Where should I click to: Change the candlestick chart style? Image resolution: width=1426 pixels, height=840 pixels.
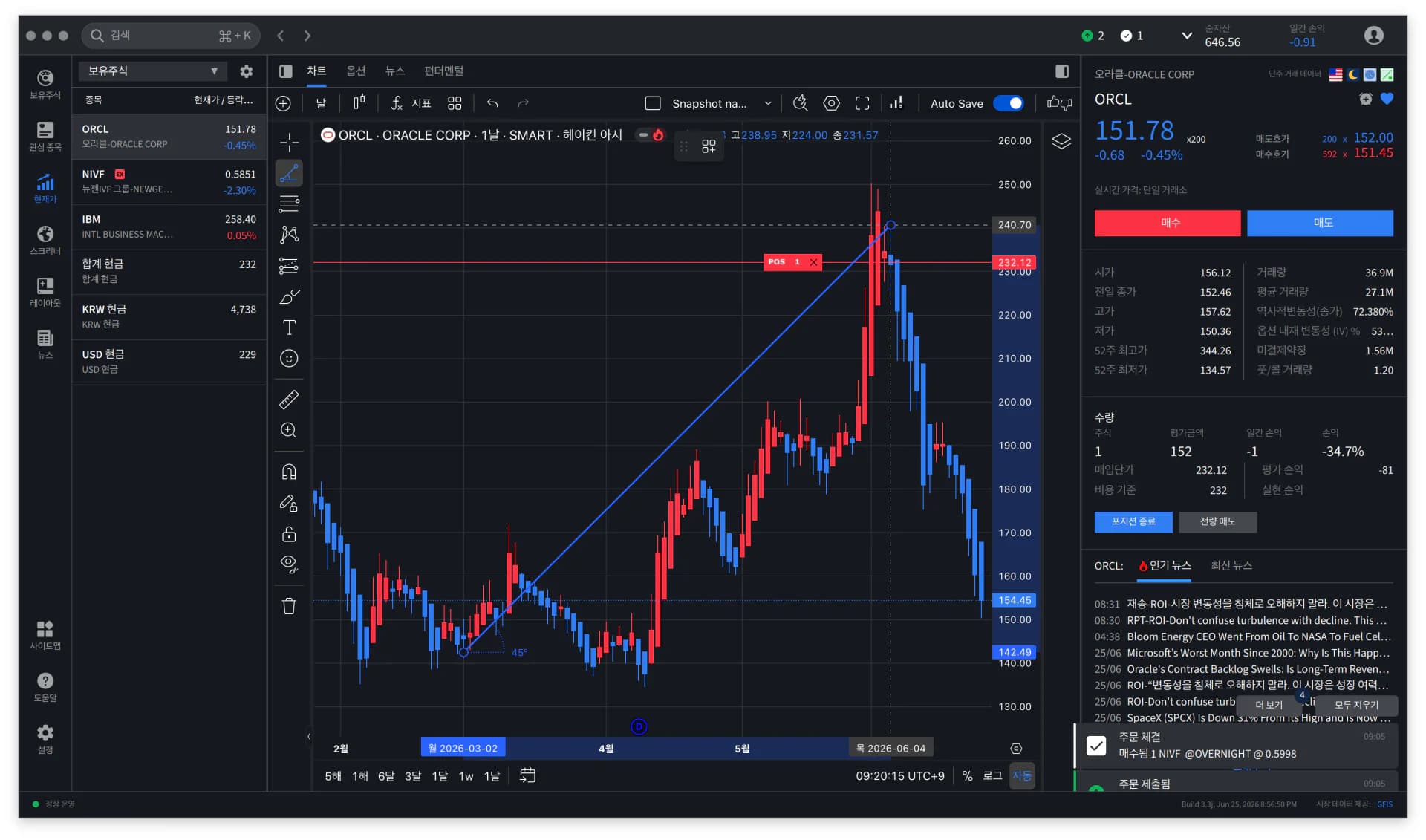(x=359, y=102)
